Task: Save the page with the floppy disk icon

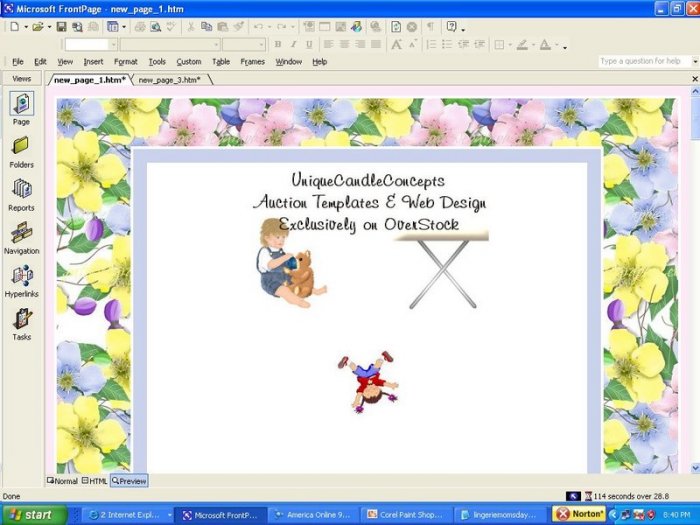Action: (x=61, y=27)
